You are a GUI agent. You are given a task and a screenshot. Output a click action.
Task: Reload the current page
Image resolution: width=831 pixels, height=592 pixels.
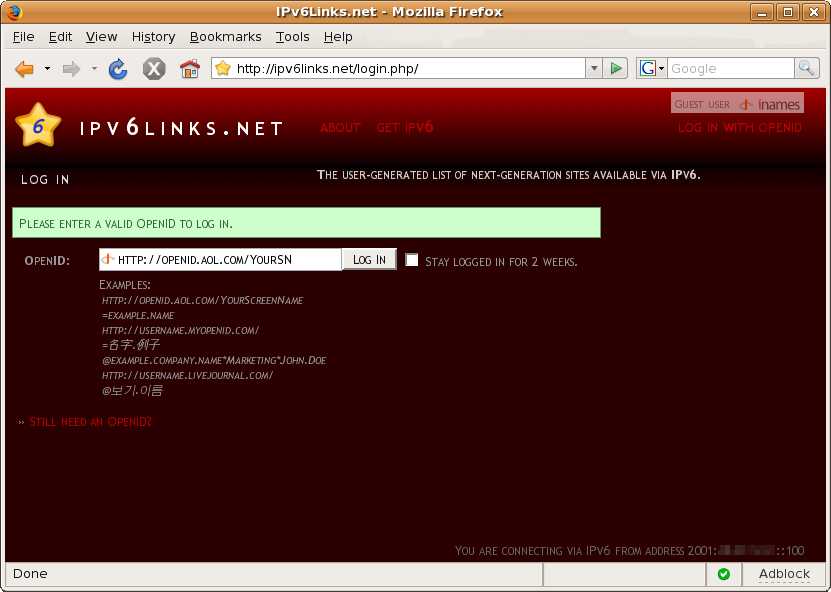tap(118, 69)
